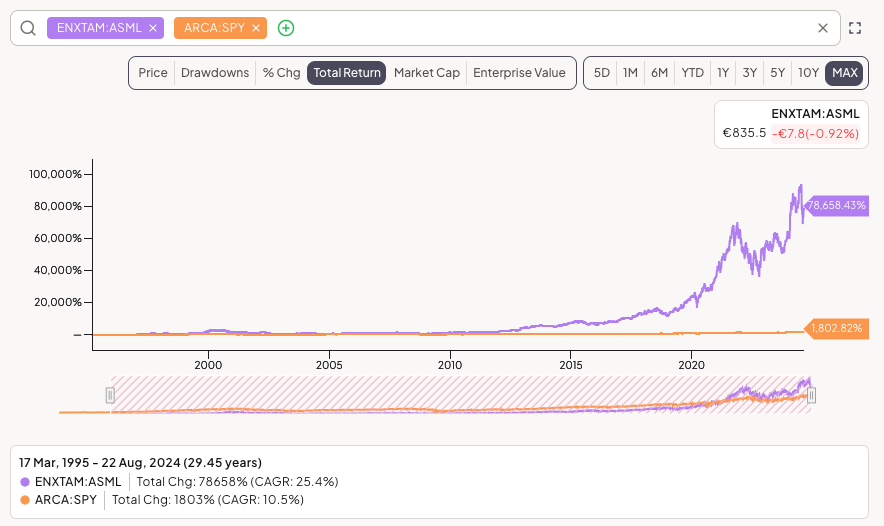Select the MAX time range

(845, 73)
